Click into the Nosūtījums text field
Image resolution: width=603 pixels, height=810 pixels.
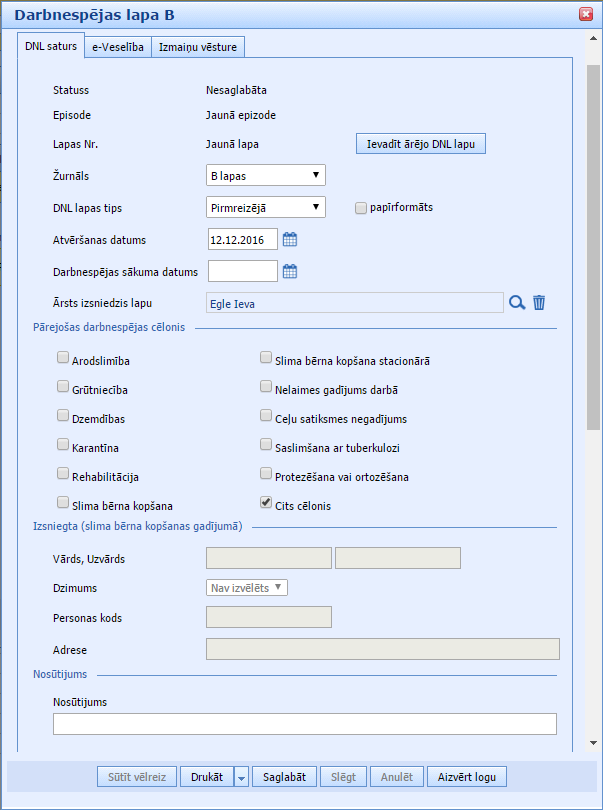304,724
